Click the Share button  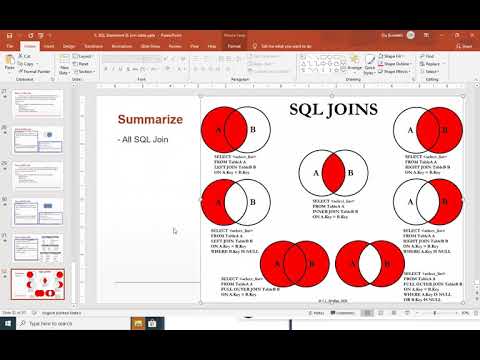464,46
